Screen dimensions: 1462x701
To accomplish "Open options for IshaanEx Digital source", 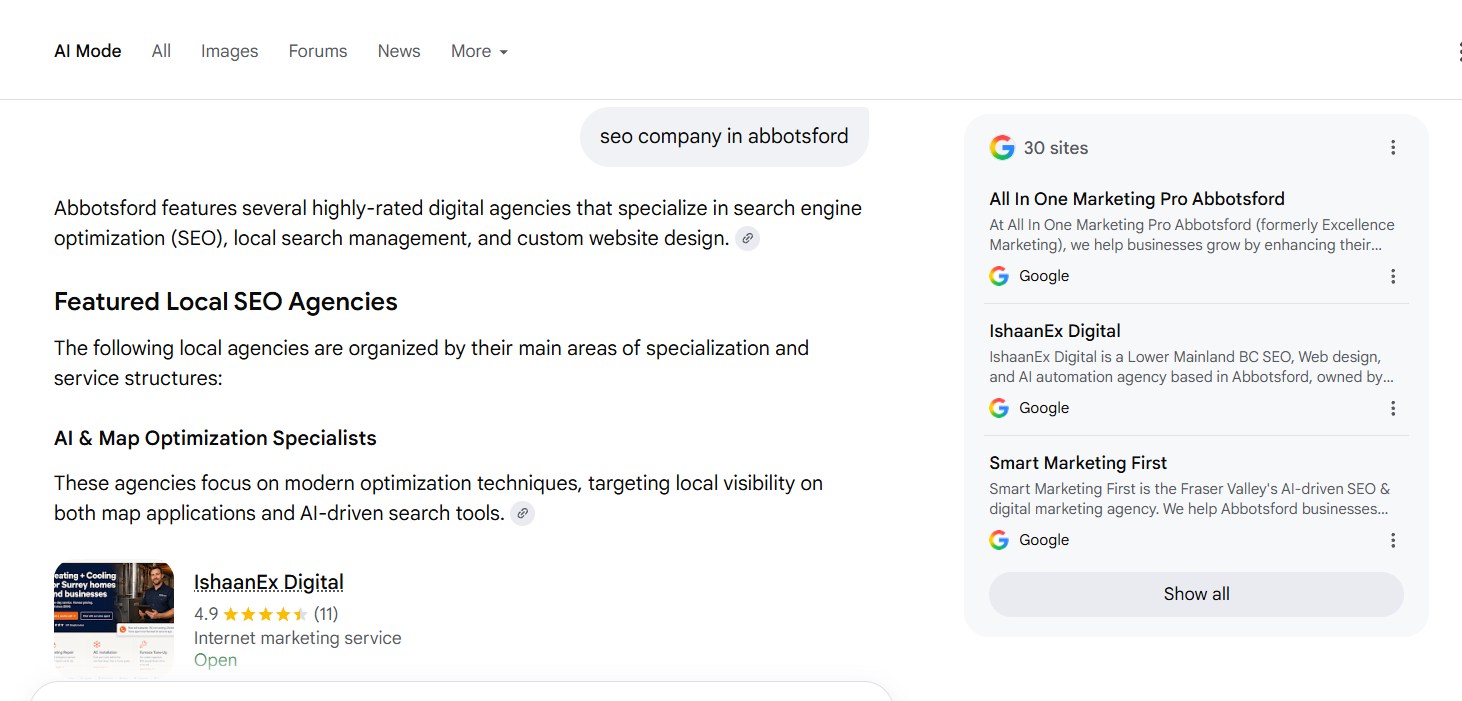I will (1393, 408).
